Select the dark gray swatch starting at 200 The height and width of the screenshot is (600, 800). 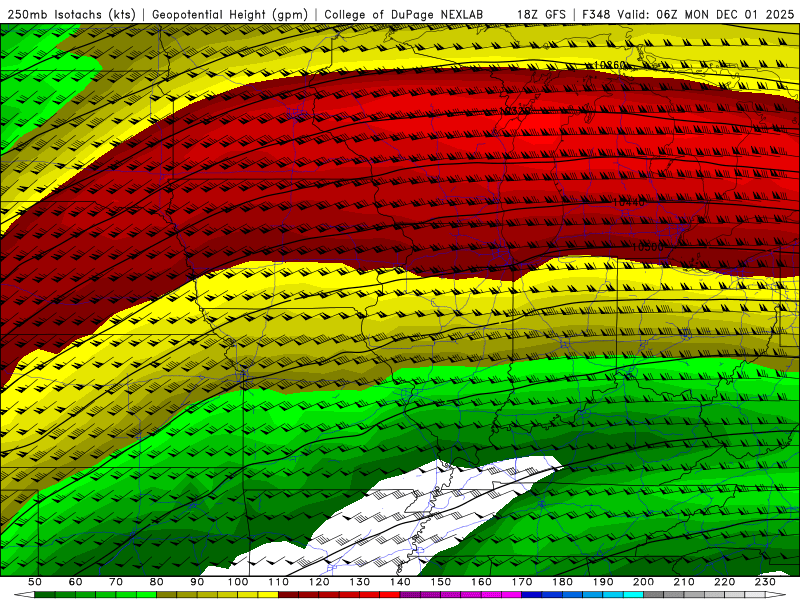pyautogui.click(x=654, y=594)
